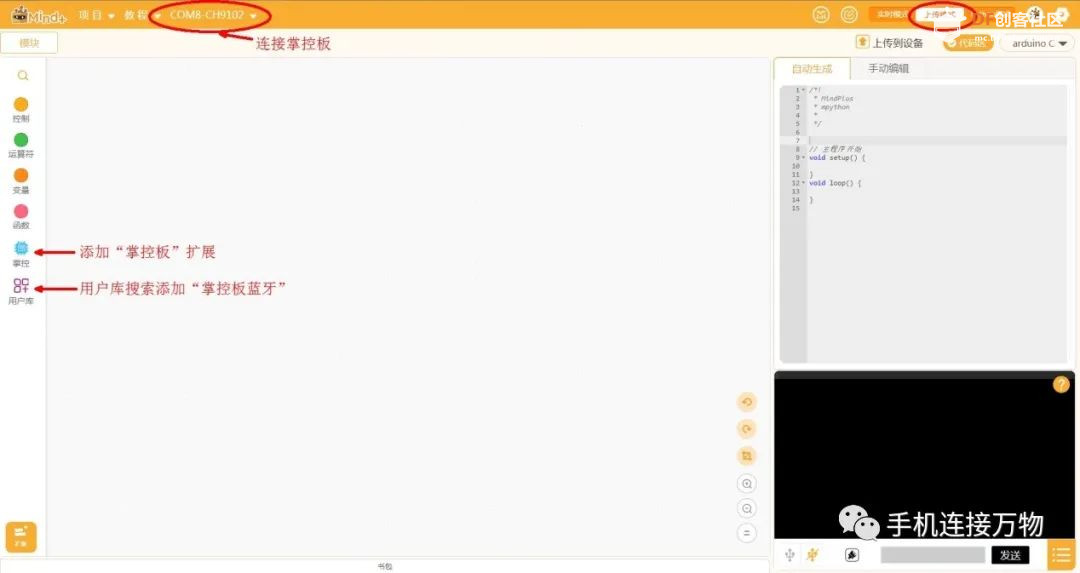
Task: Redo using the workspace redo icon
Action: (x=747, y=429)
